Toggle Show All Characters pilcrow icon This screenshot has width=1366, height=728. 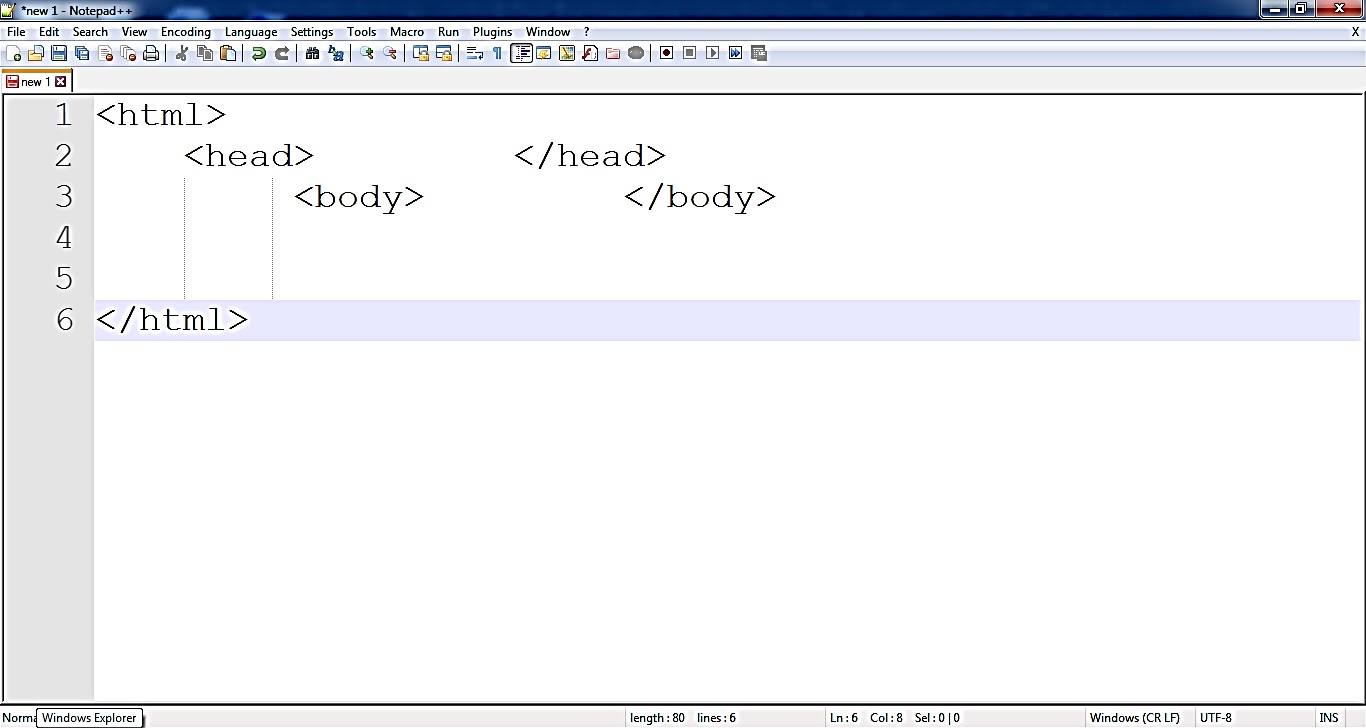click(x=498, y=53)
